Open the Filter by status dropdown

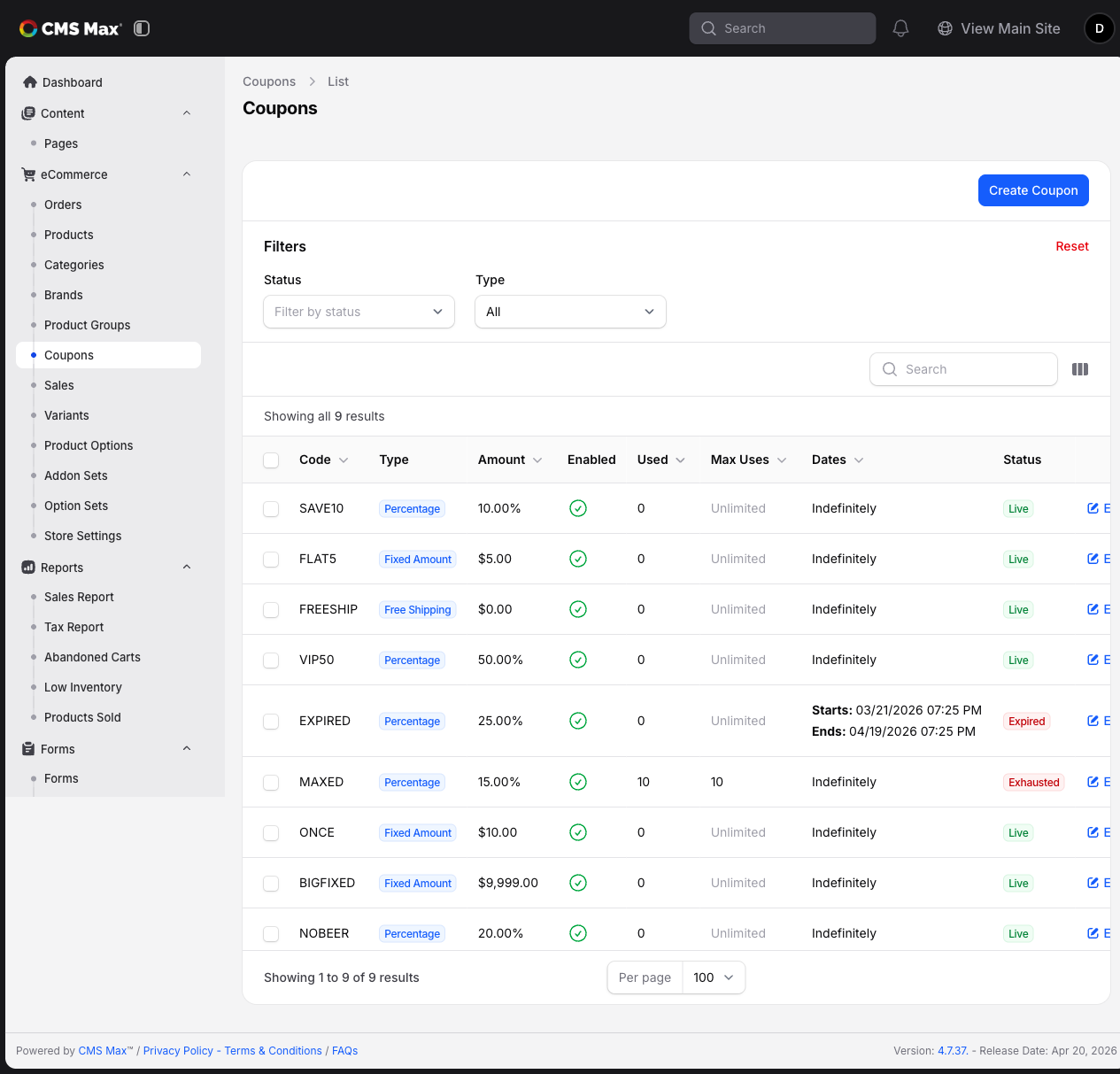(x=359, y=312)
